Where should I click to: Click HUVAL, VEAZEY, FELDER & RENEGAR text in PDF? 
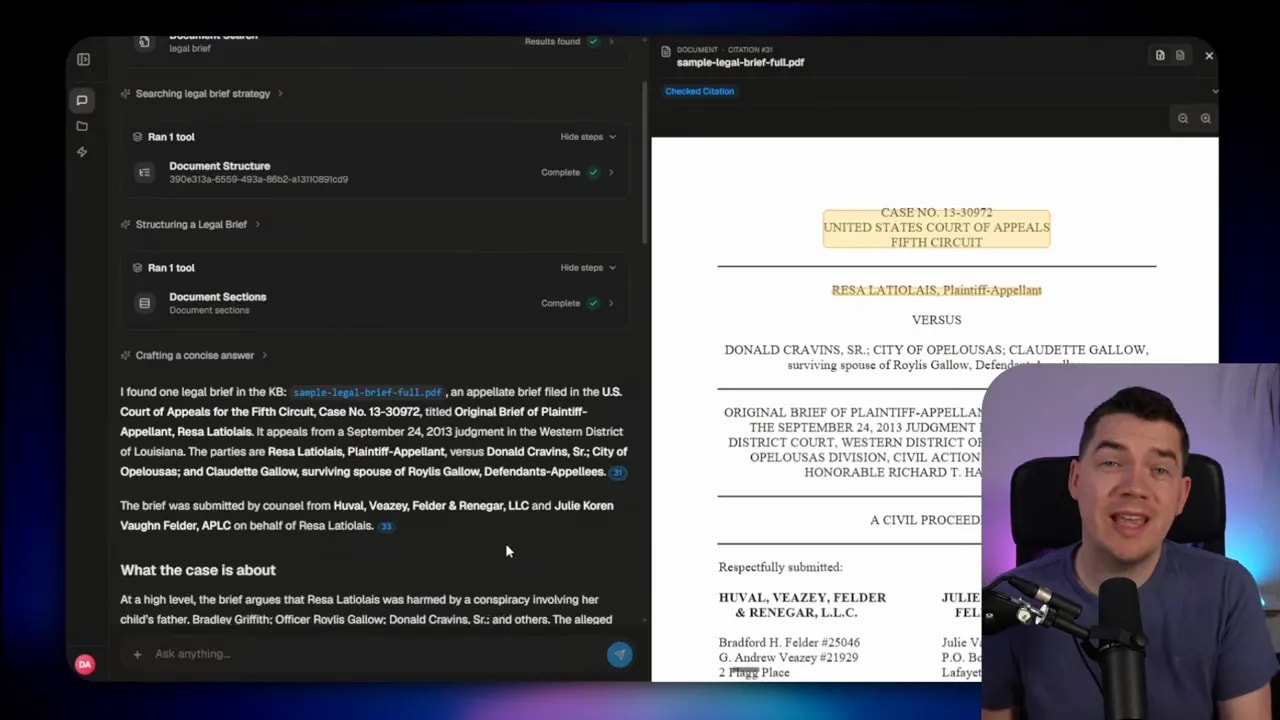[802, 605]
